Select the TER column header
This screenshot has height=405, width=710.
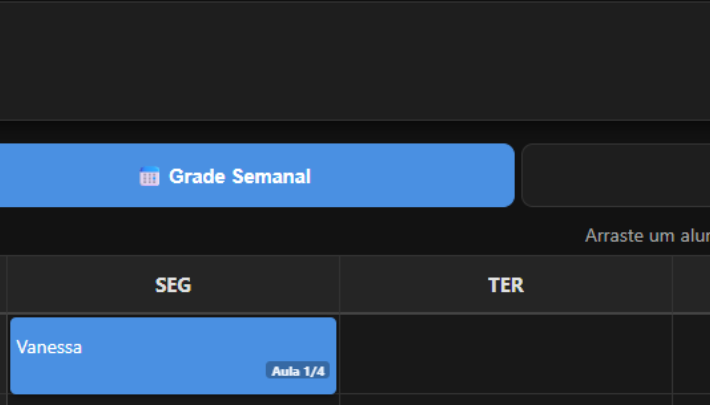[x=505, y=285]
